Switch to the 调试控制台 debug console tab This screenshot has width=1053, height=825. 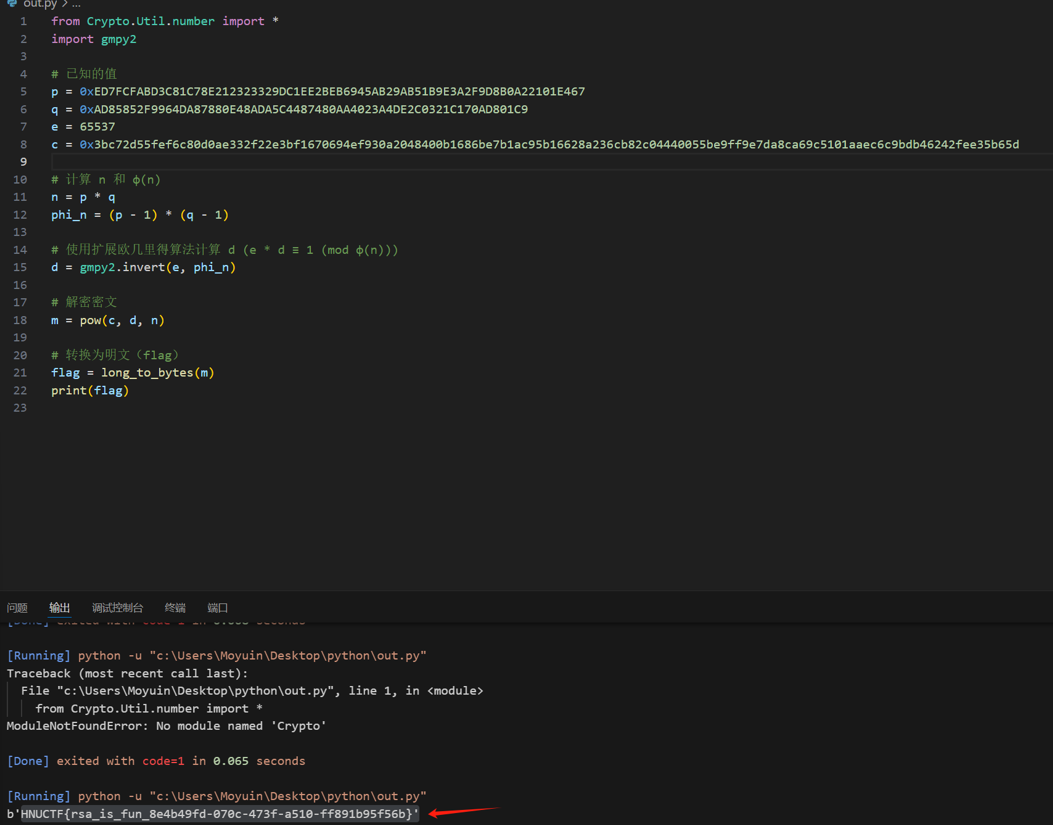point(117,608)
